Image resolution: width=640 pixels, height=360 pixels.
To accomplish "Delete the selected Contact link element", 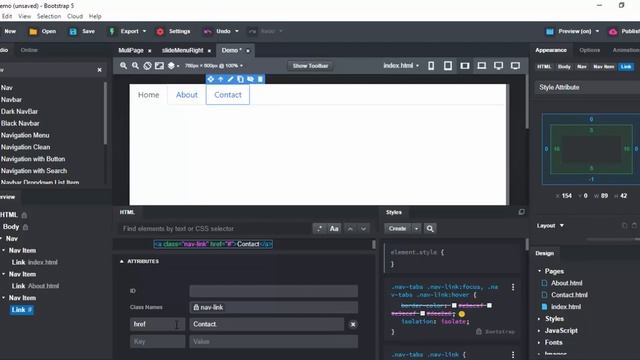I will click(260, 79).
